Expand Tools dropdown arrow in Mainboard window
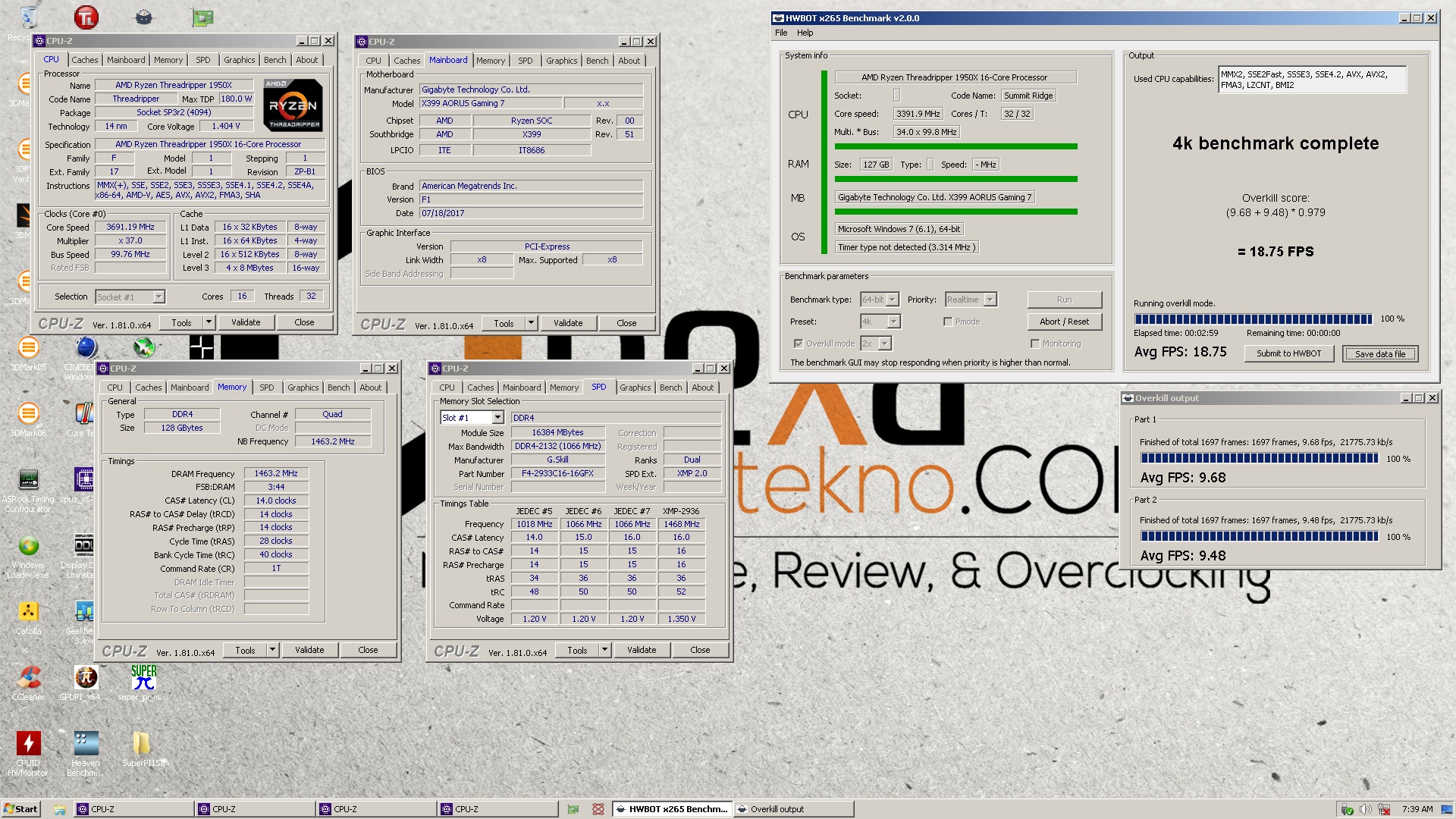 point(531,323)
